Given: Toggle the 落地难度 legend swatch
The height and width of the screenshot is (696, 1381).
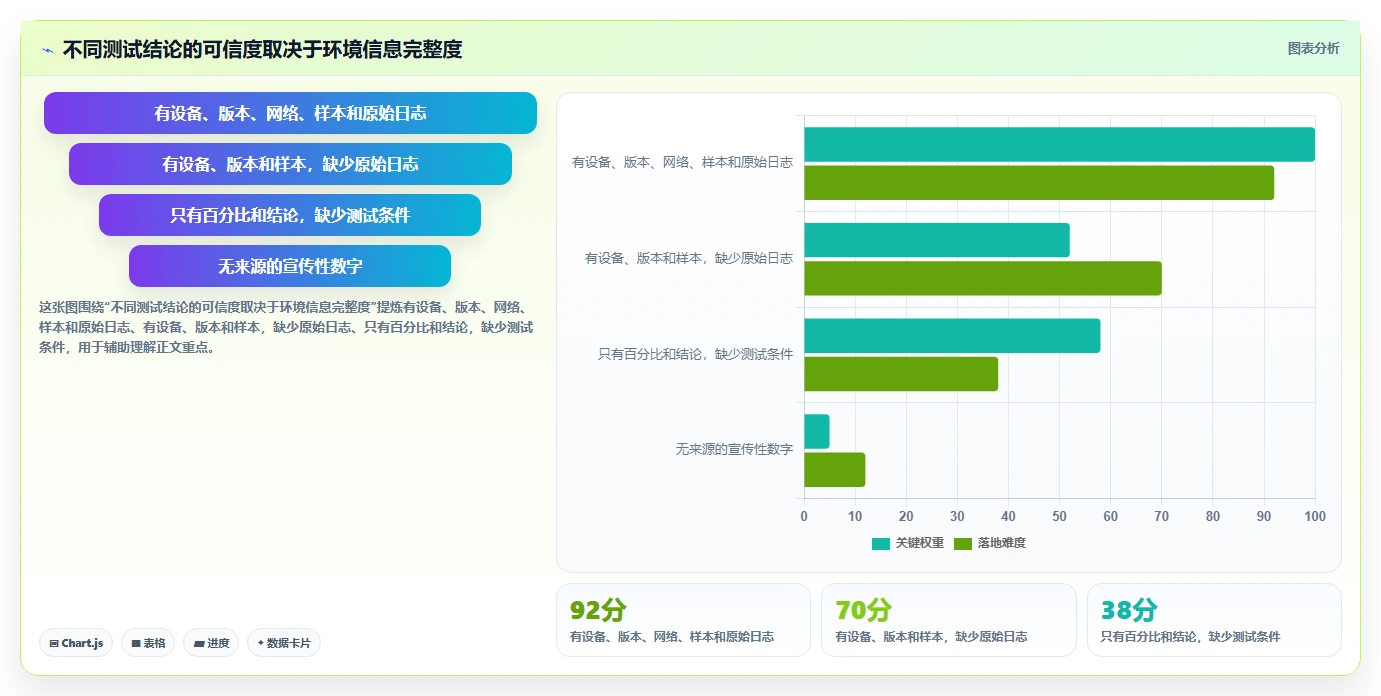Looking at the screenshot, I should tap(963, 543).
